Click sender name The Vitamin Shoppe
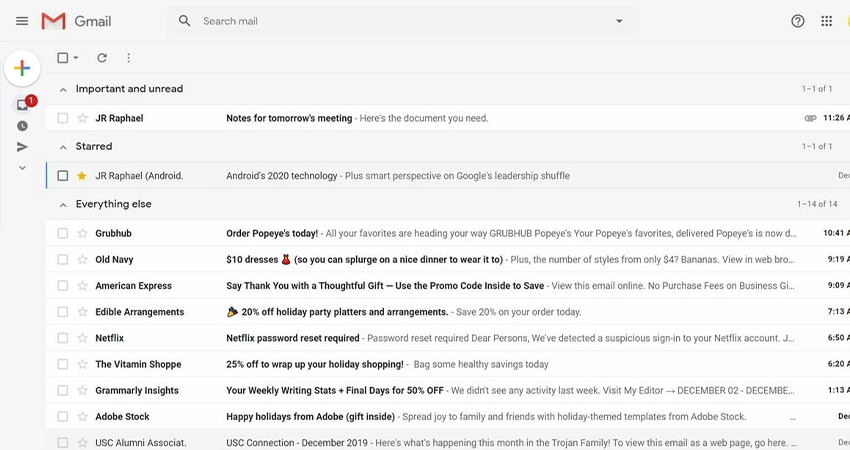Screen dimensions: 850x450 pos(138,364)
